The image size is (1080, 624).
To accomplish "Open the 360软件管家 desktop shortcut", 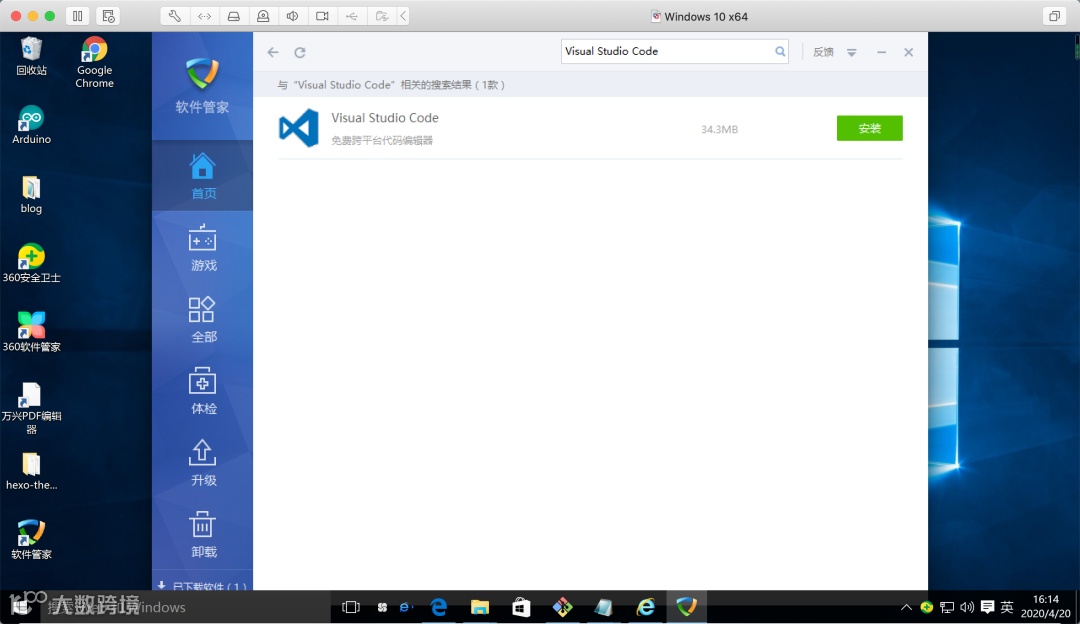I will pyautogui.click(x=31, y=332).
